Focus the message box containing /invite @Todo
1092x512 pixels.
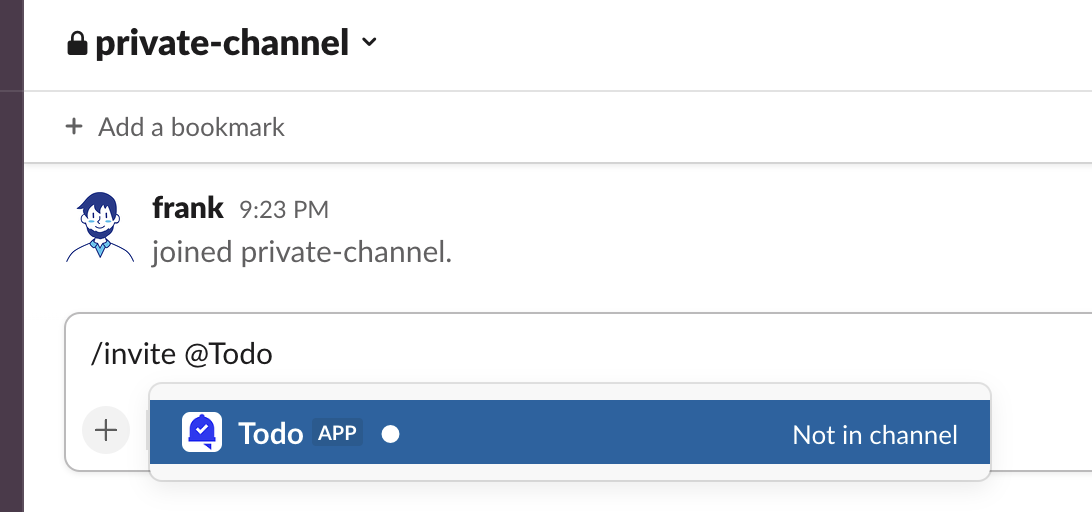pos(600,354)
